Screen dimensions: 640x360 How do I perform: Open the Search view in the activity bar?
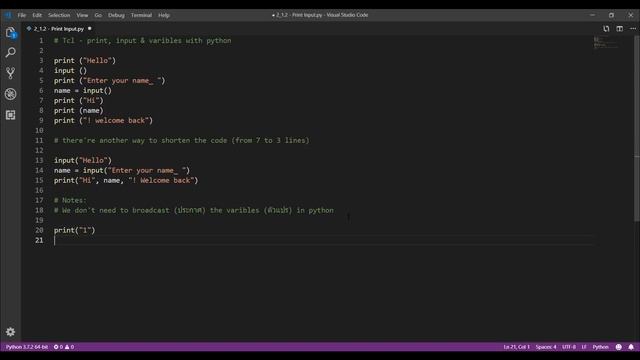[x=11, y=52]
